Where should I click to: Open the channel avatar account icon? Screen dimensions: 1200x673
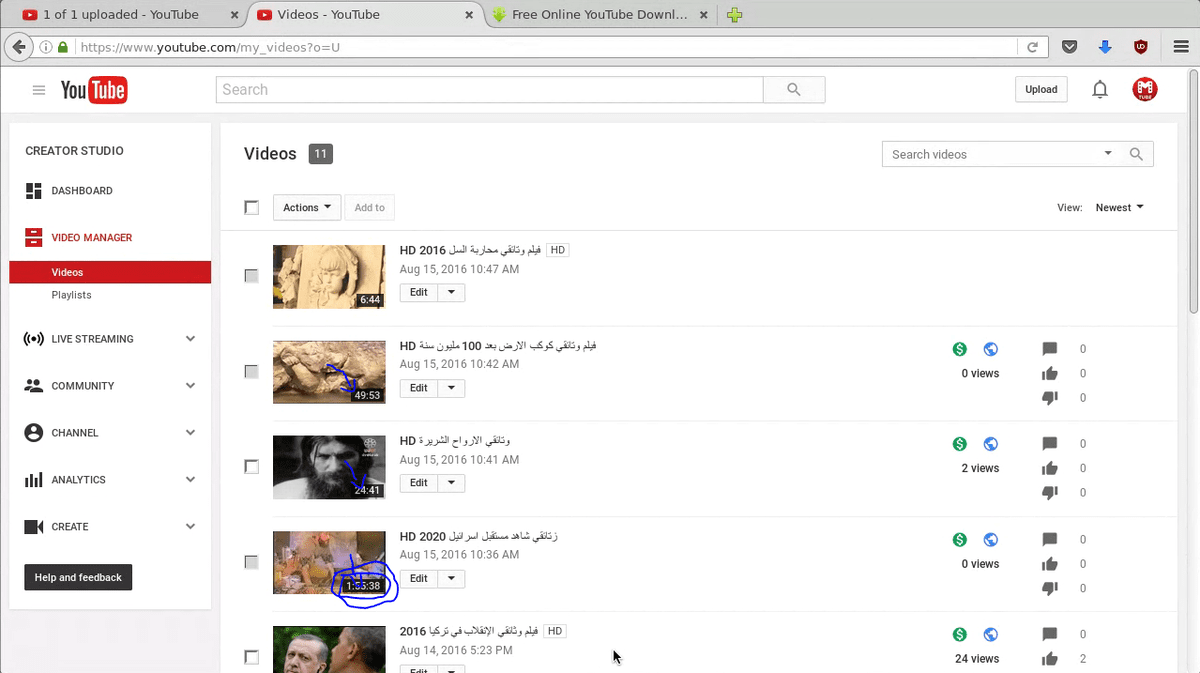pyautogui.click(x=1145, y=90)
